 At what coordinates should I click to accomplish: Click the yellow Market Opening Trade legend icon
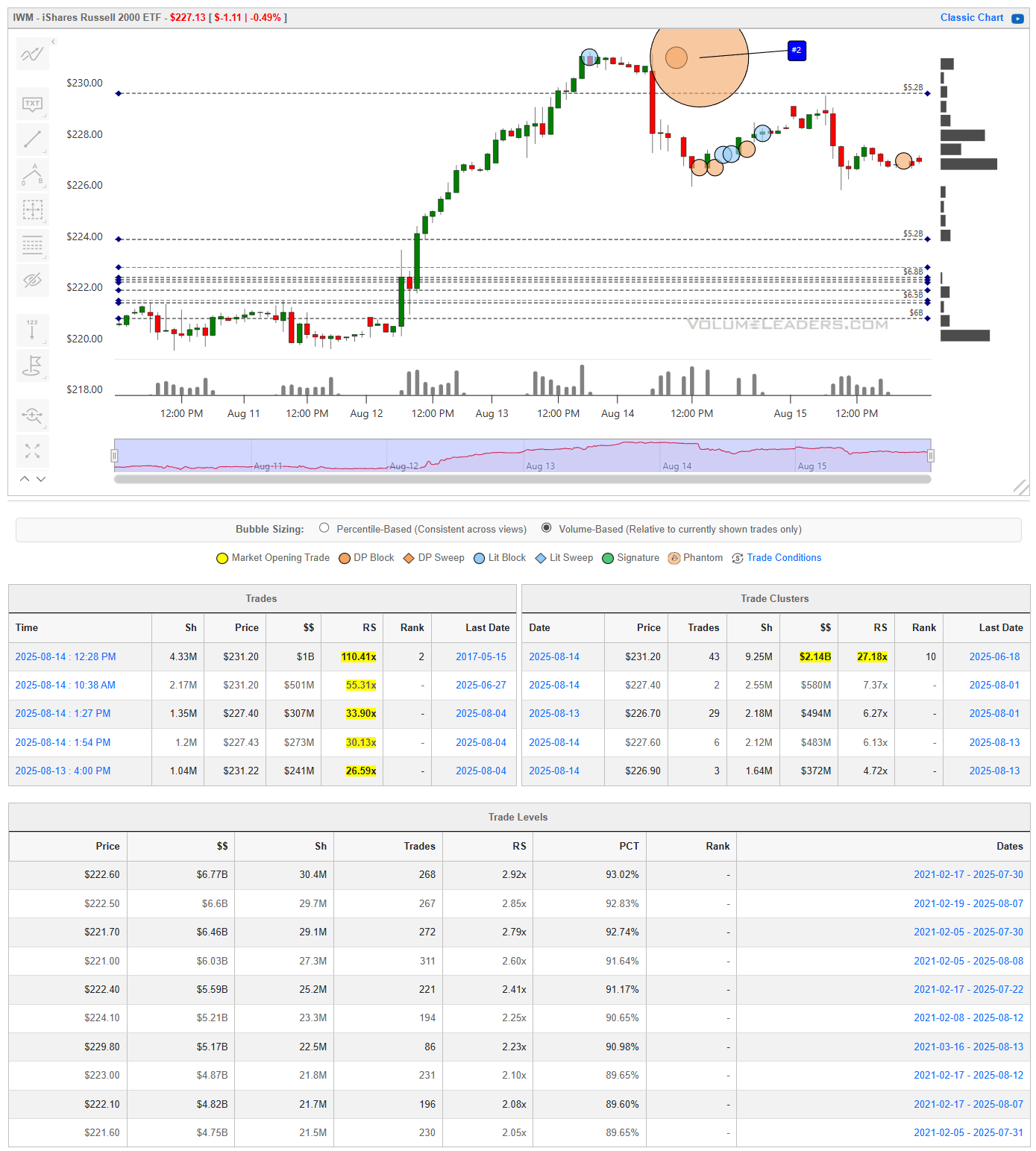coord(222,558)
